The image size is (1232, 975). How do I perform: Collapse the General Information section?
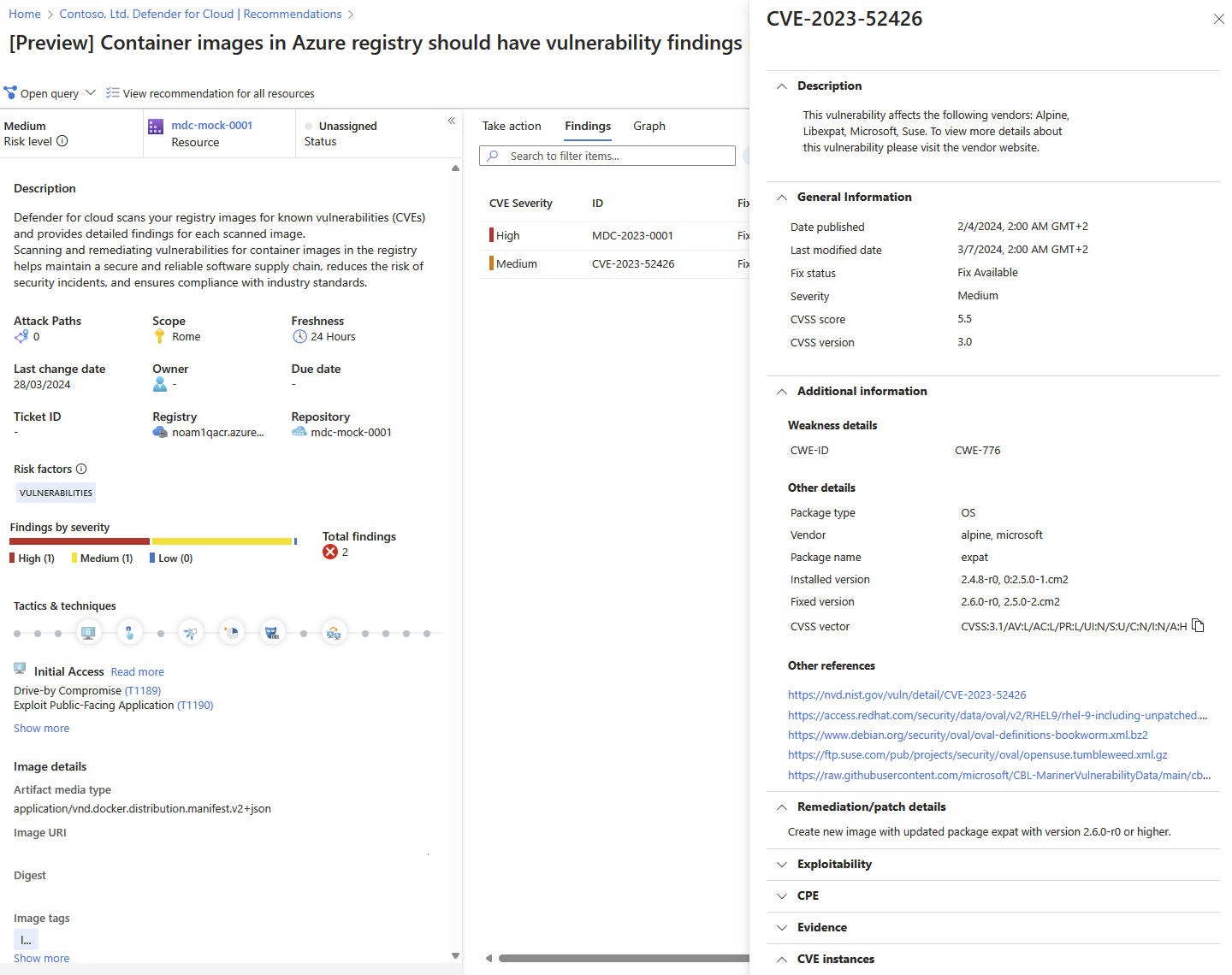click(x=854, y=197)
